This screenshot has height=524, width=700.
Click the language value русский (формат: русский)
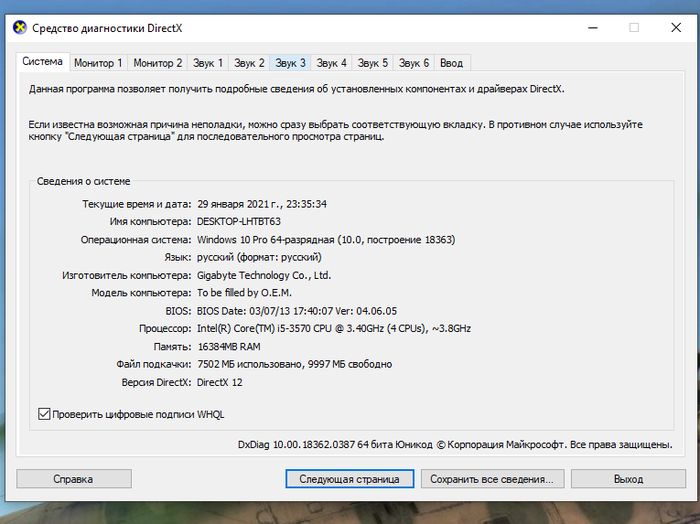click(x=259, y=257)
